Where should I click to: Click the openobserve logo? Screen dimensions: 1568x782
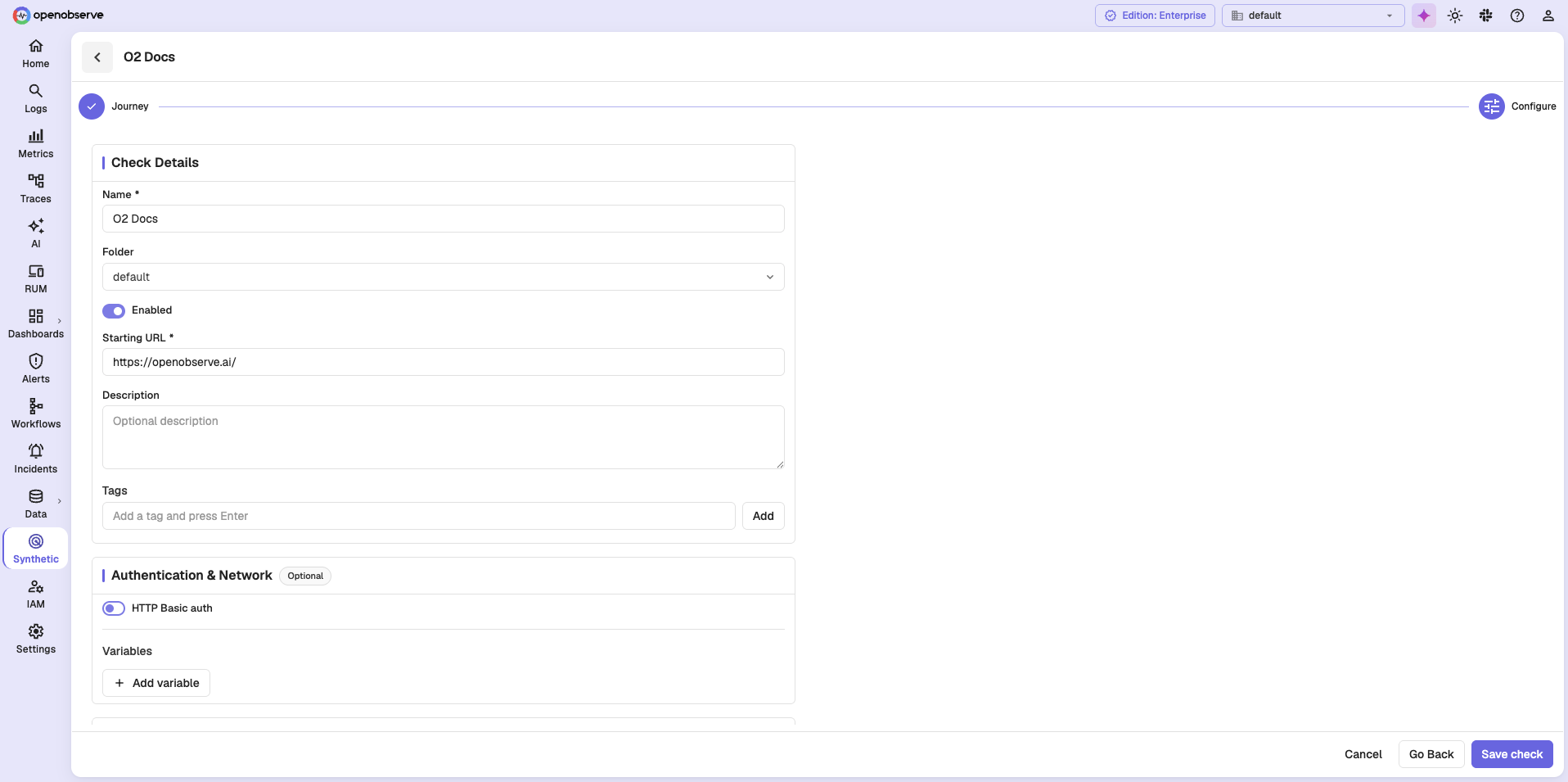(58, 15)
